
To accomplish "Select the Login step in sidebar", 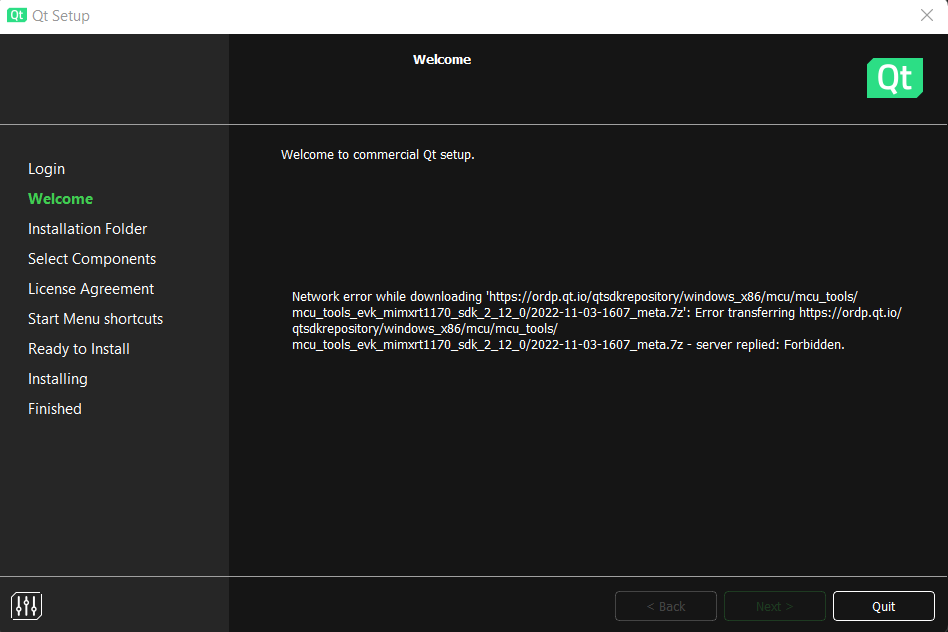I will tap(47, 169).
